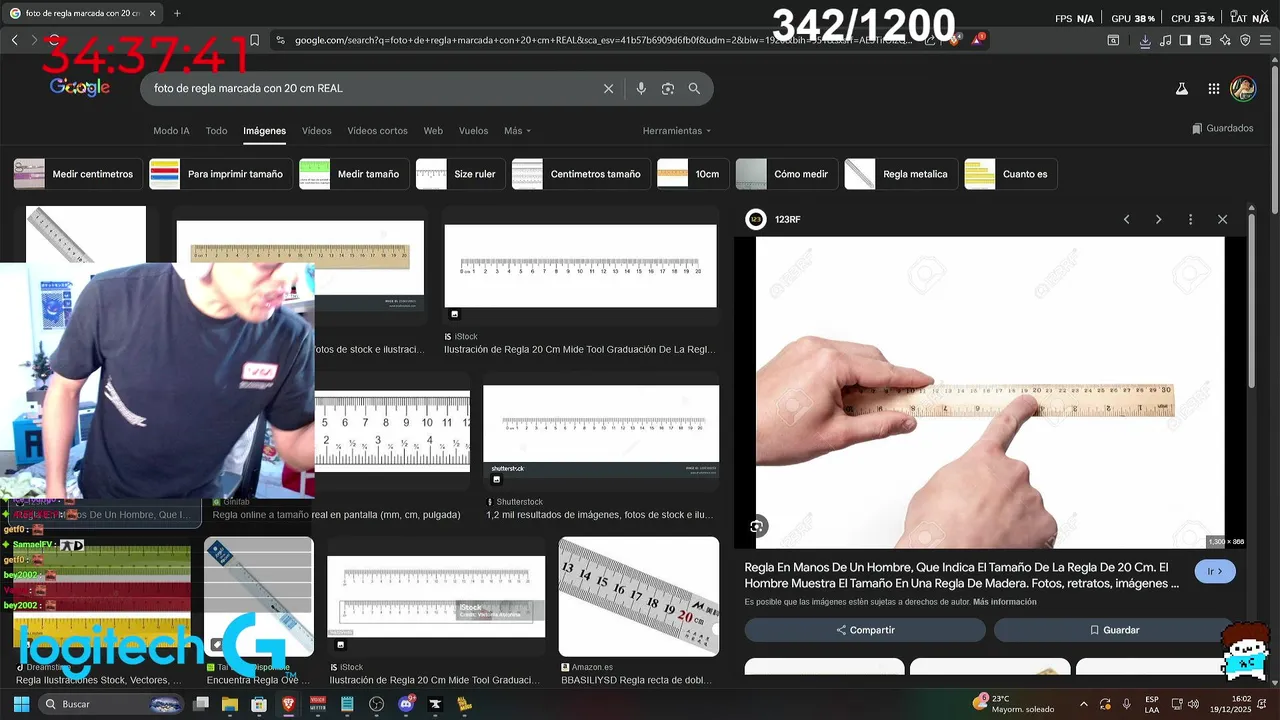Click the Guardar button
The image size is (1280, 720).
[x=1113, y=630]
